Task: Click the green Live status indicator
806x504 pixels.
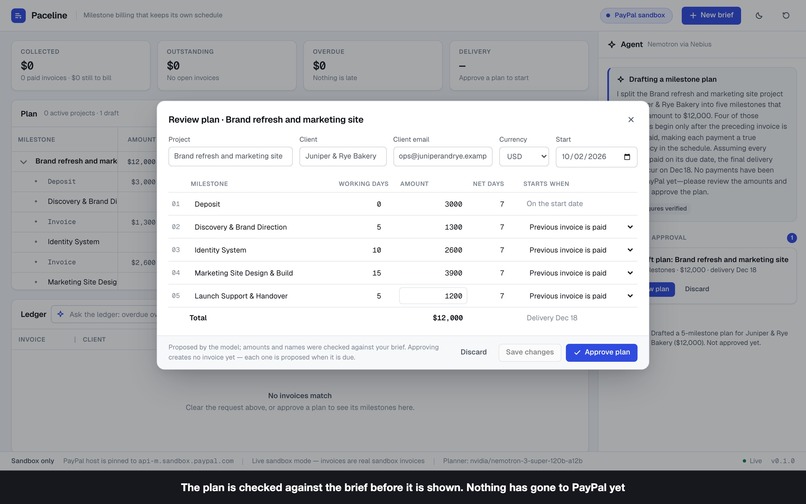Action: tap(752, 461)
